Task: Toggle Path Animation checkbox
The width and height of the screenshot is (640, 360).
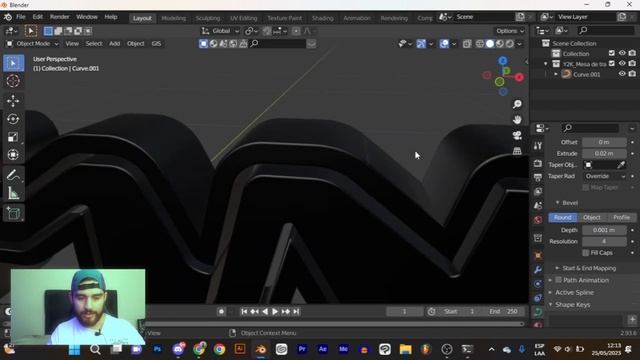Action: click(x=558, y=280)
